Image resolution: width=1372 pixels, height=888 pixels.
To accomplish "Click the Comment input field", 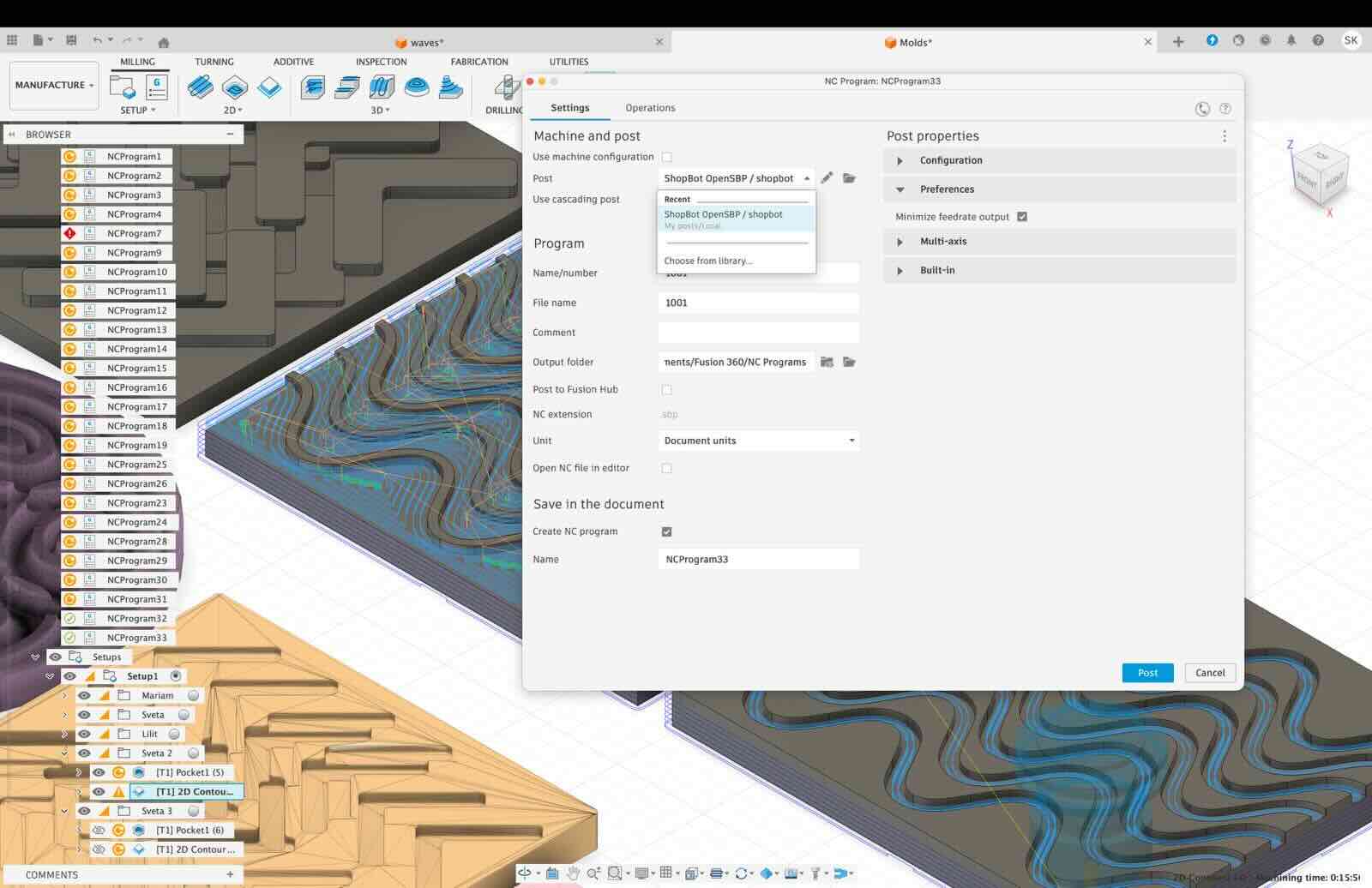I will coord(758,333).
